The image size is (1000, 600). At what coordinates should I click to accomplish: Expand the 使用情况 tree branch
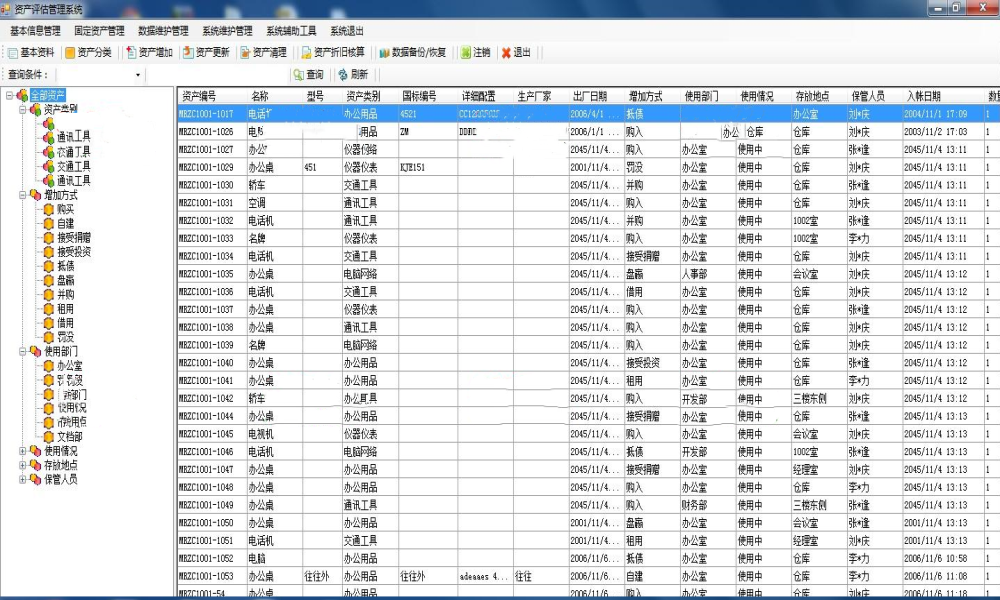pos(22,451)
